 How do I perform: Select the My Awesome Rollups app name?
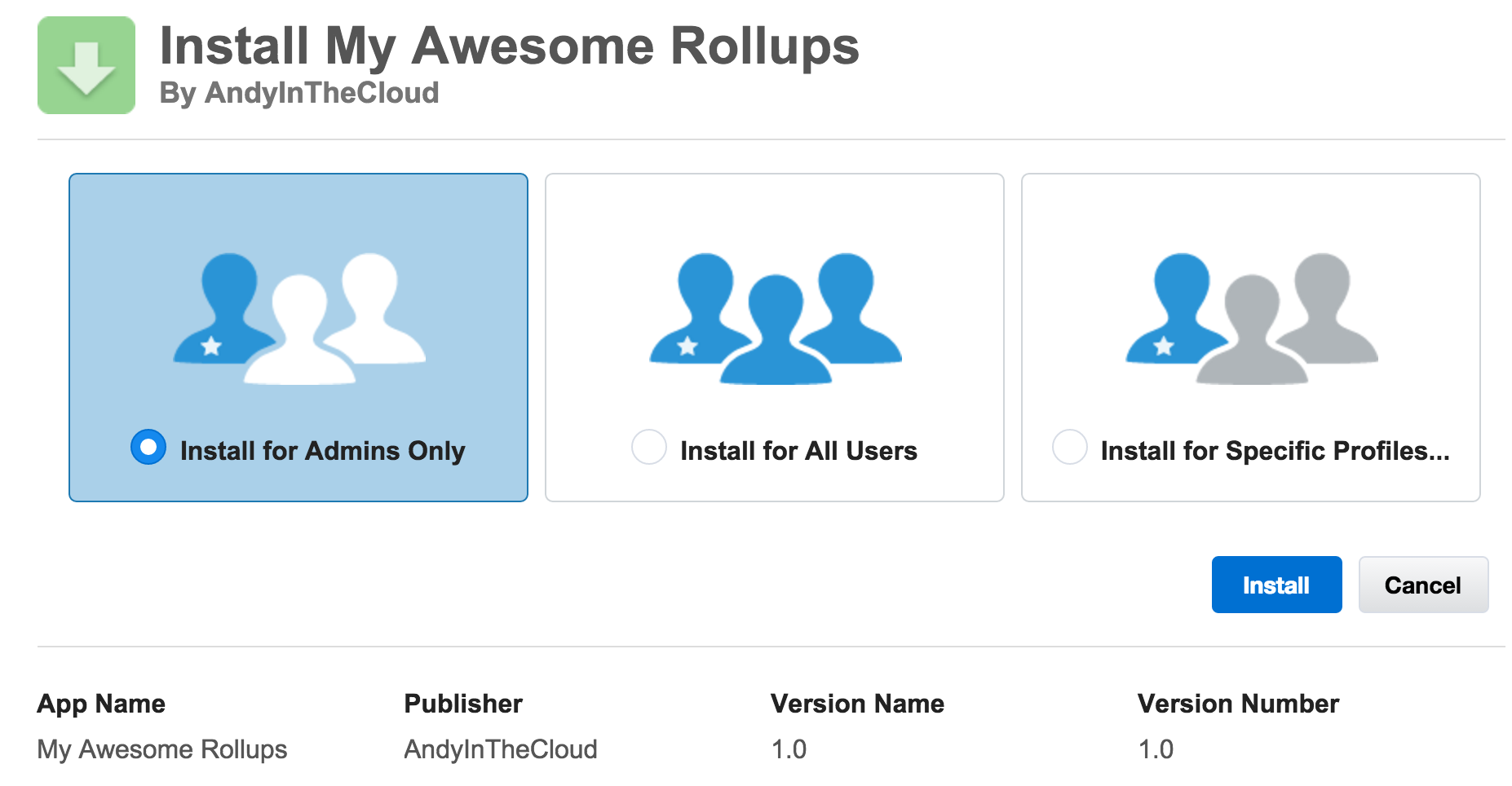tap(162, 748)
